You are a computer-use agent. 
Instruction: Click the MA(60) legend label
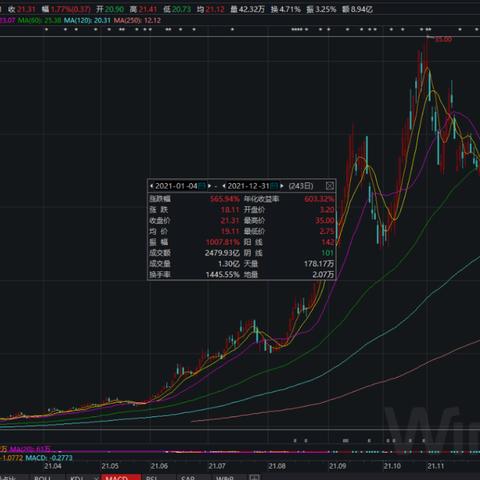(39, 20)
